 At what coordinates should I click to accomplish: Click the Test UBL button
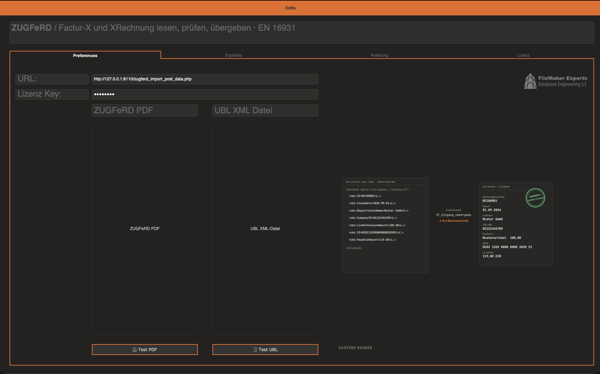click(x=265, y=350)
